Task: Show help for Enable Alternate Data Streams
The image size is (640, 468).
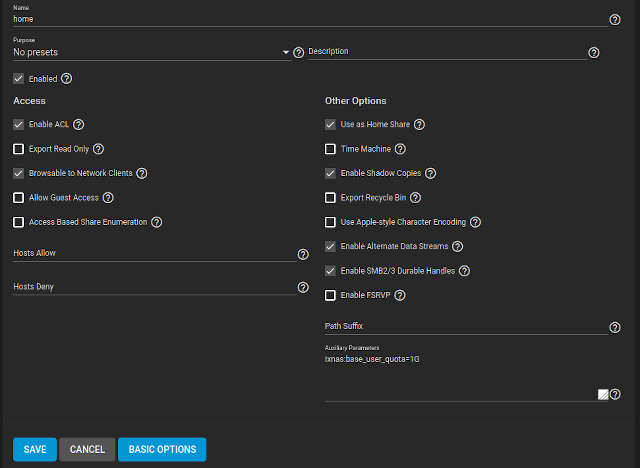Action: 458,246
